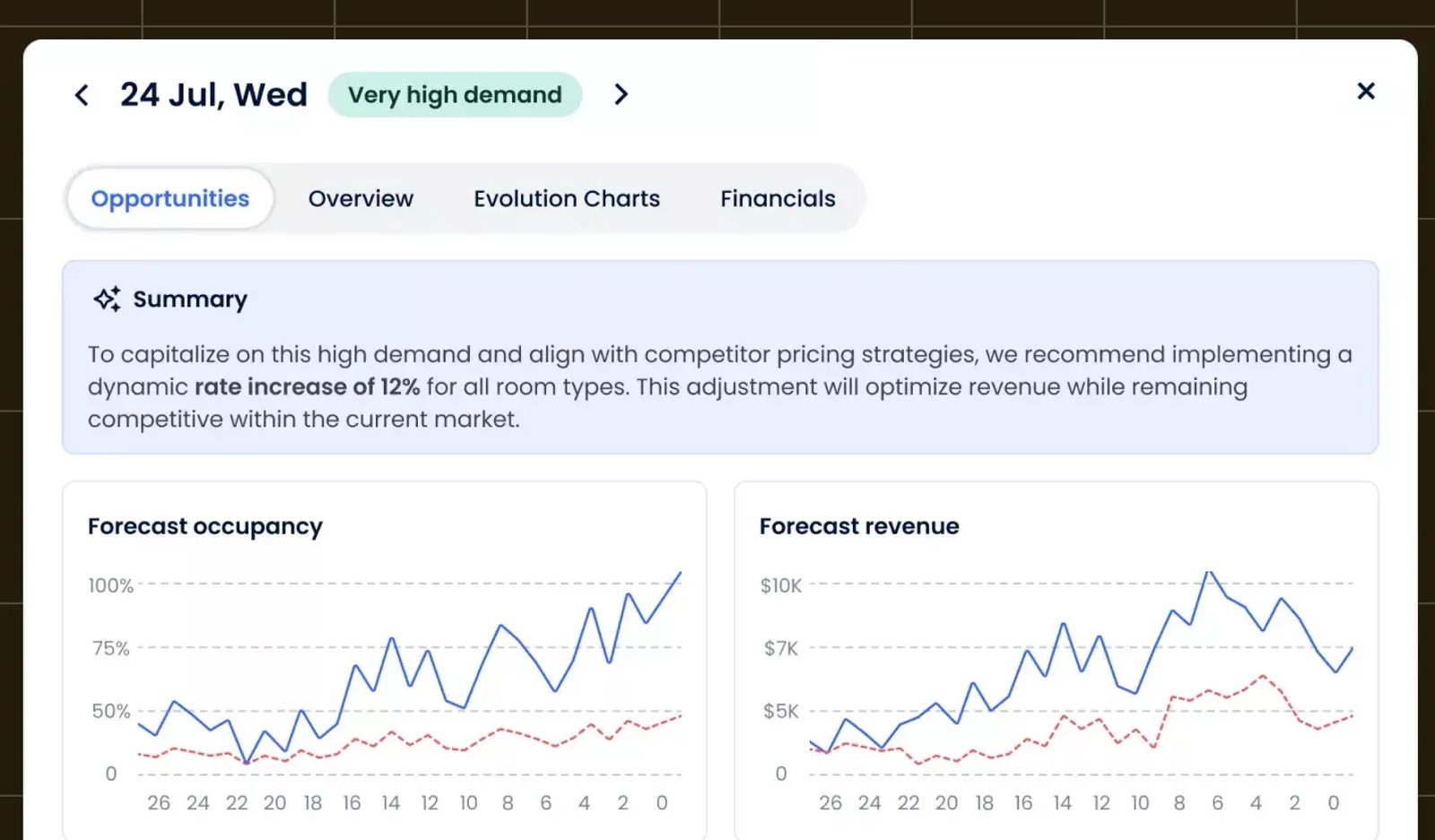Click the $7K label on revenue chart
Screen dimensions: 1435x840
pos(781,648)
